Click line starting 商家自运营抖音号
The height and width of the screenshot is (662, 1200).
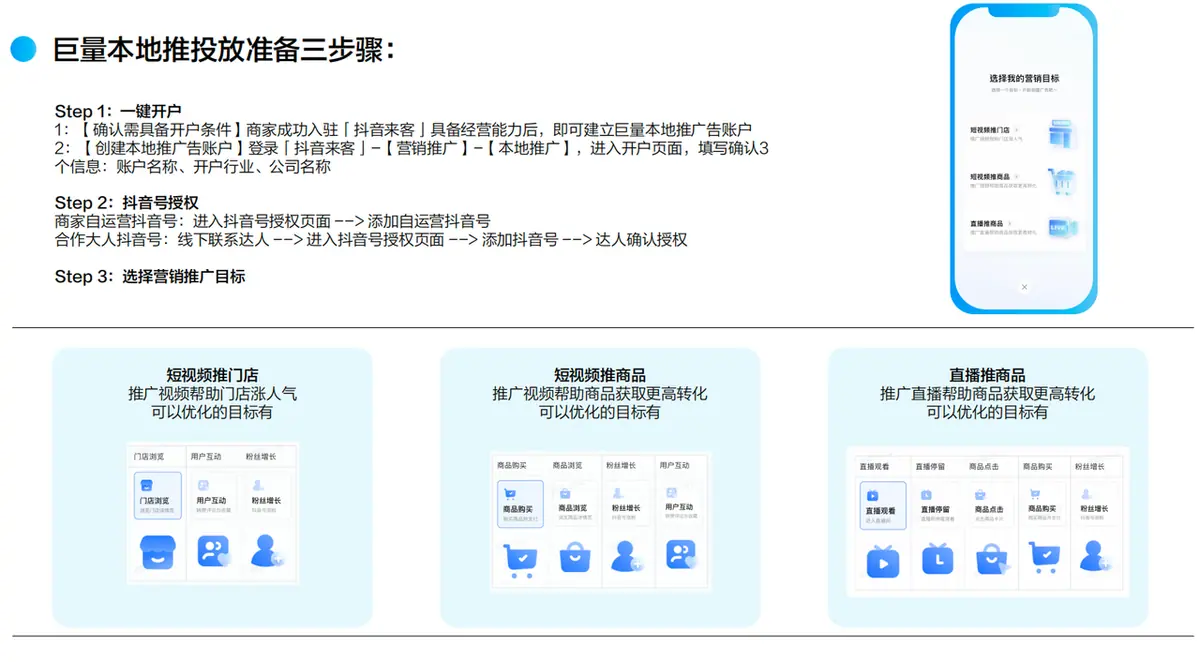pos(273,221)
